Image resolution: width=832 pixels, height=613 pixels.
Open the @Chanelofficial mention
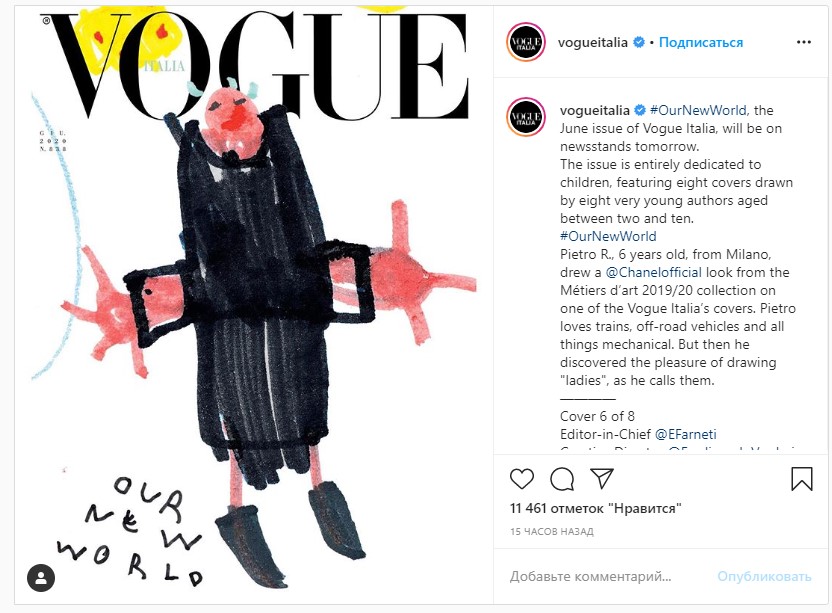653,272
